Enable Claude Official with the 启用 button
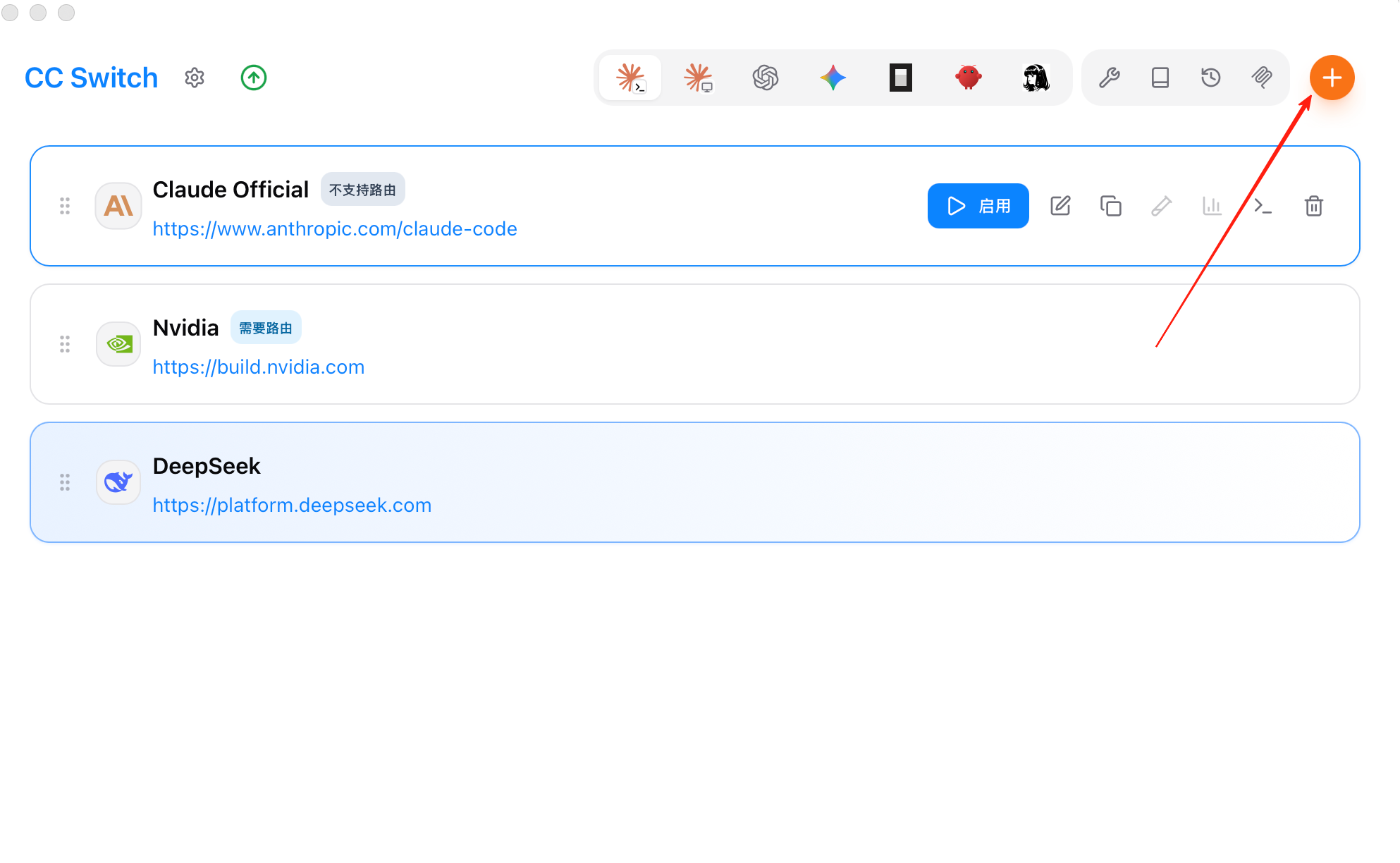 pyautogui.click(x=978, y=206)
